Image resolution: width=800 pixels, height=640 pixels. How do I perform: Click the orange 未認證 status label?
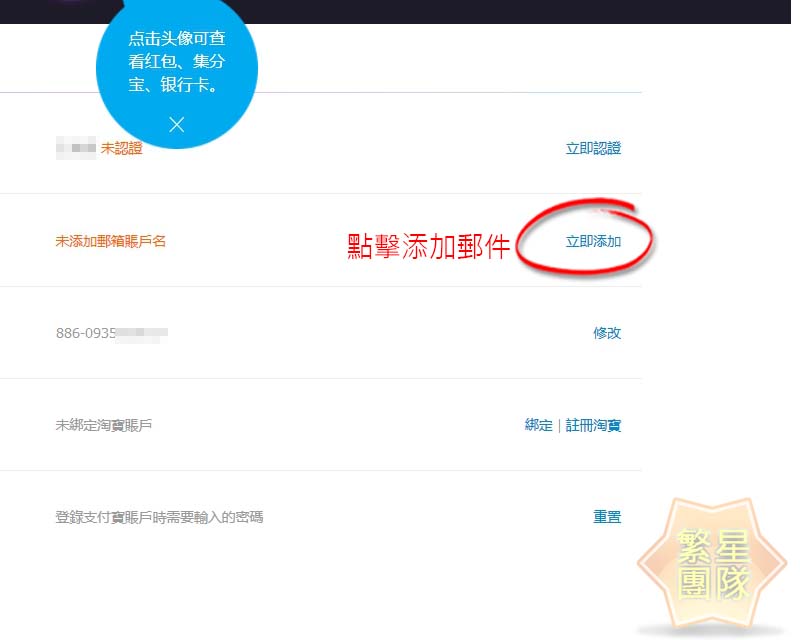click(121, 148)
